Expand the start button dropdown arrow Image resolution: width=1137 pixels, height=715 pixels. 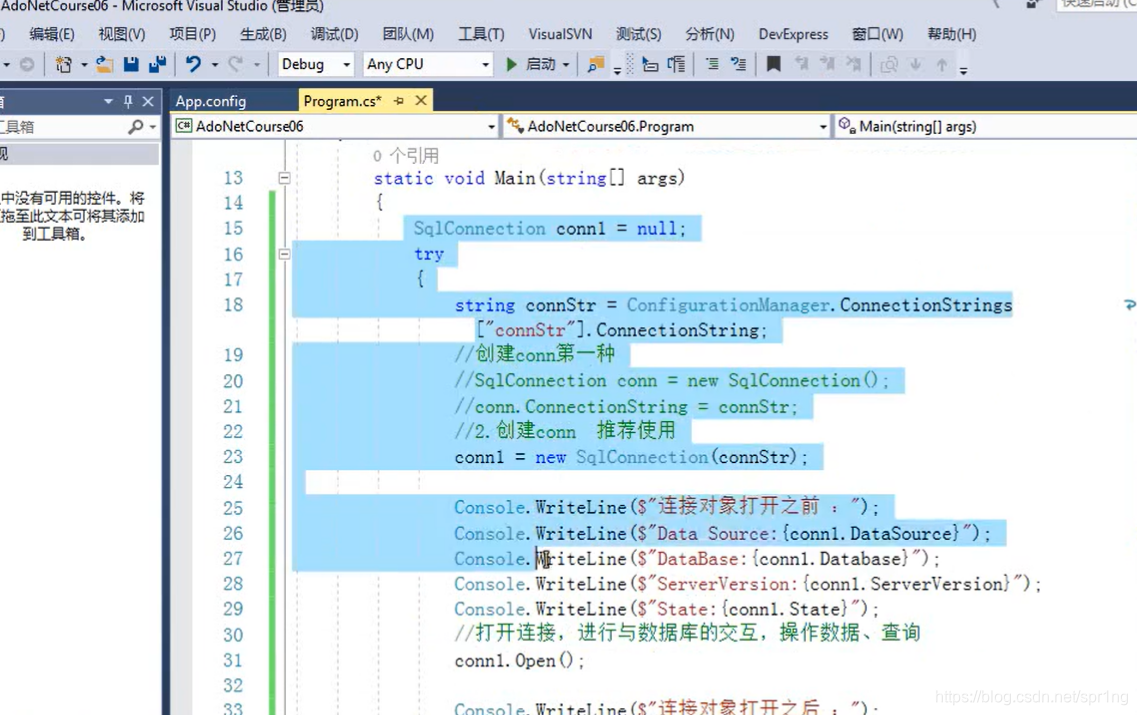point(566,65)
